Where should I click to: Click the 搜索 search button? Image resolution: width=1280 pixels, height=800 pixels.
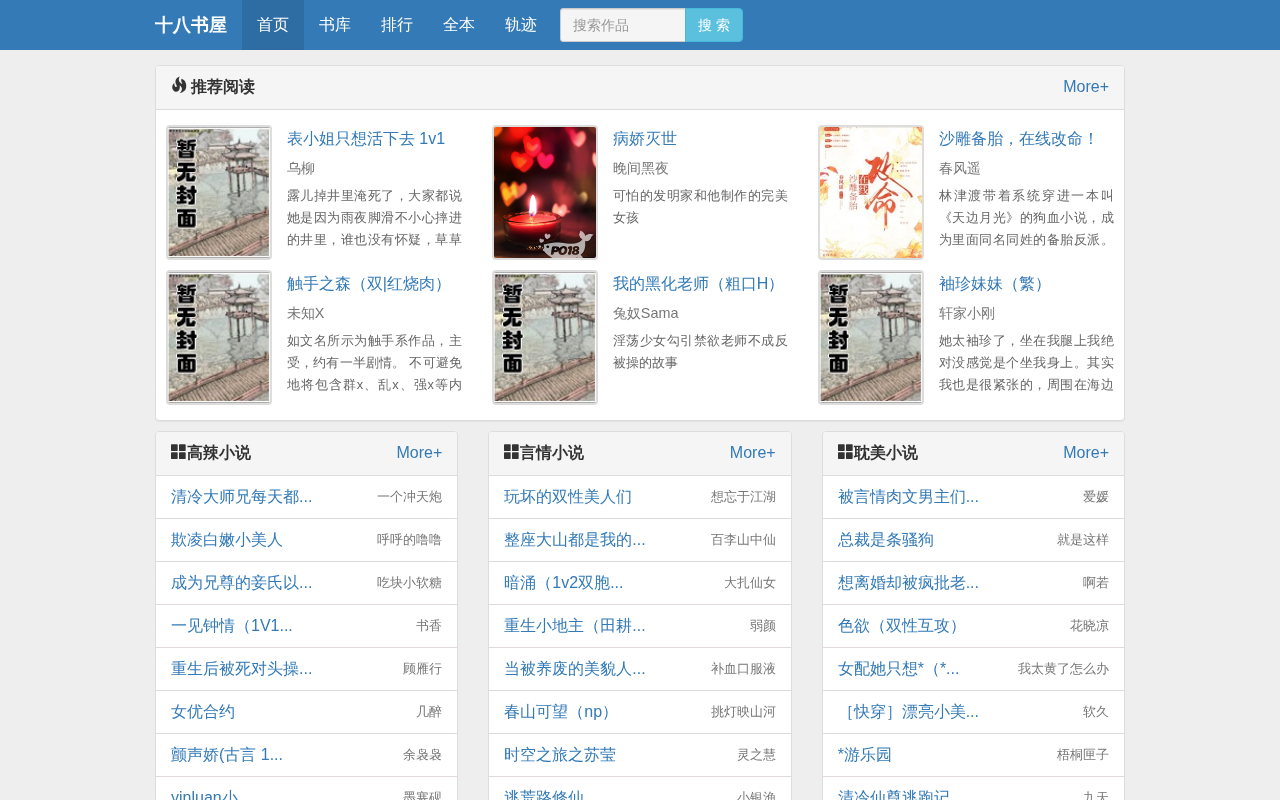coord(714,25)
